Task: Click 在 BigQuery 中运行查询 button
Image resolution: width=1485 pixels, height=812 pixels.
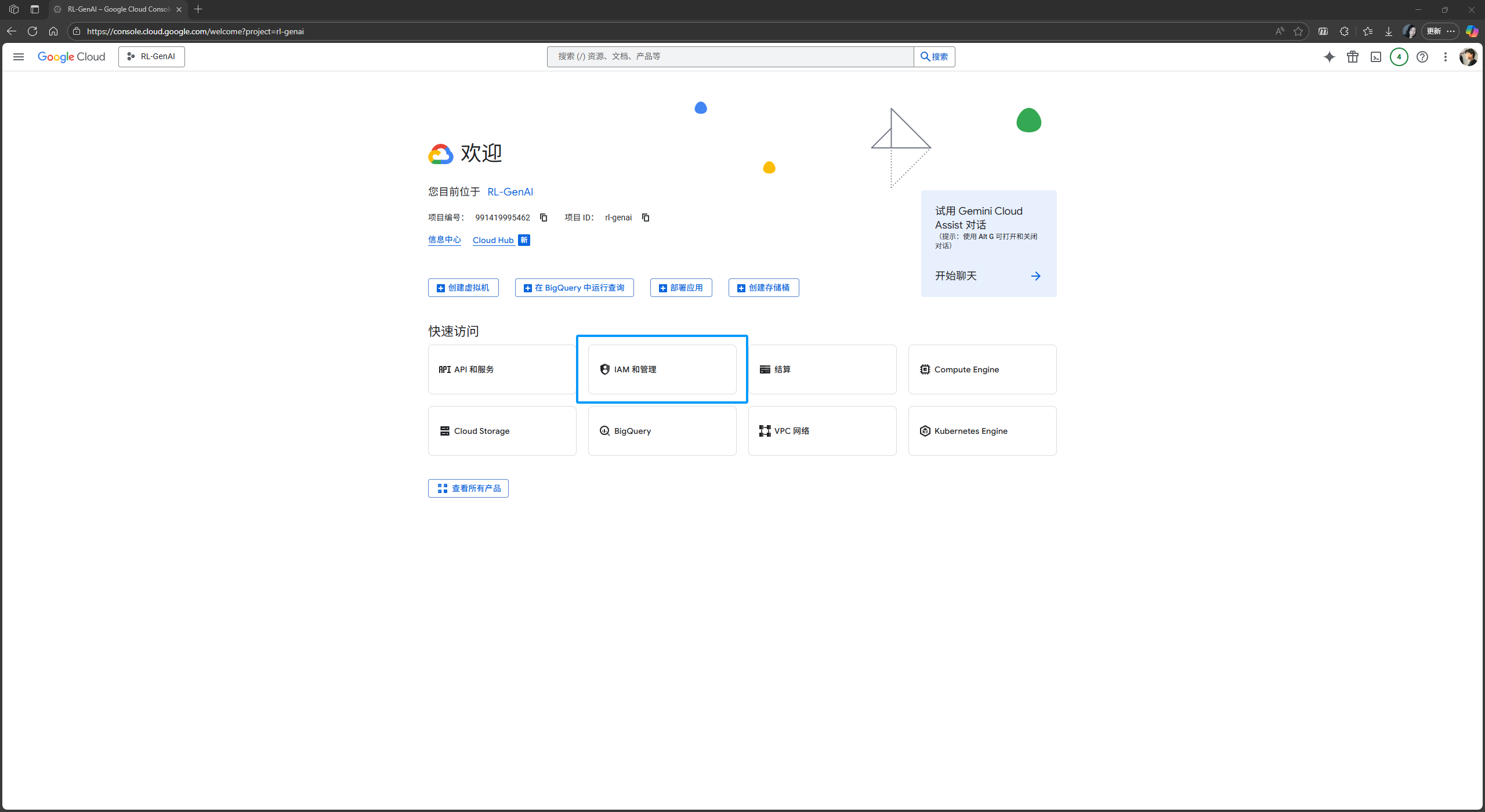Action: [574, 288]
